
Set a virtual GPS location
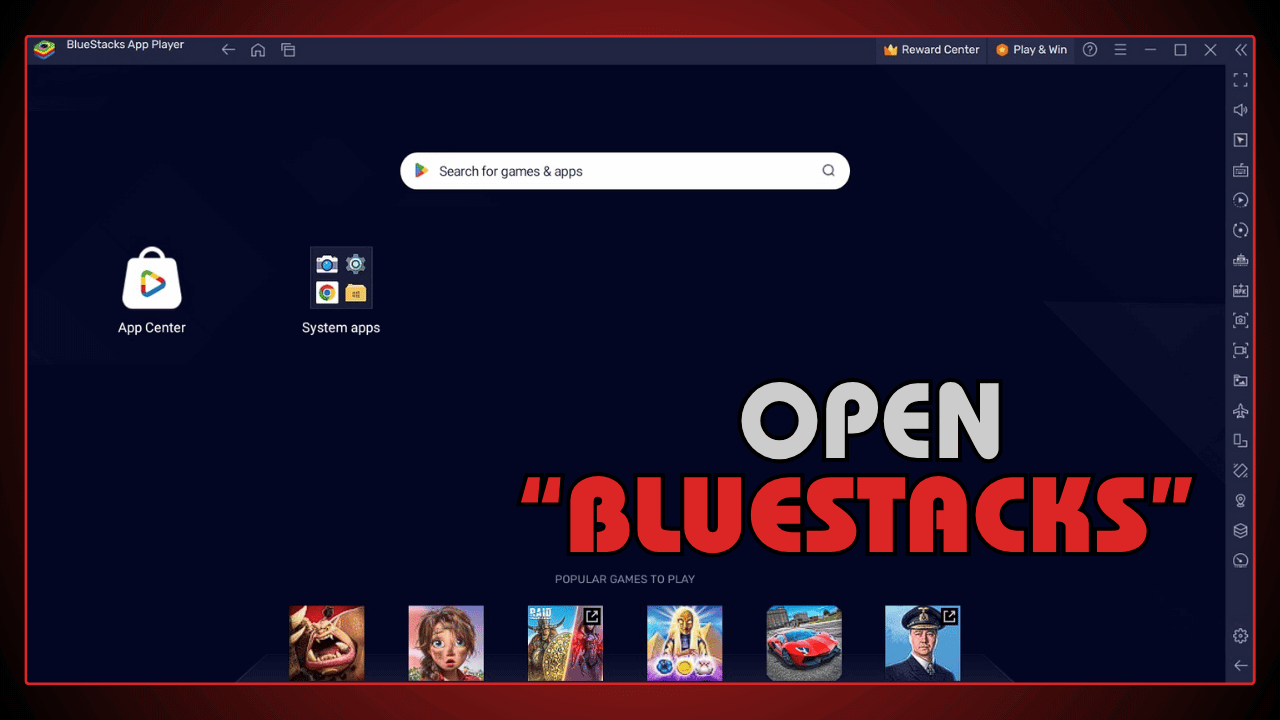tap(1240, 500)
